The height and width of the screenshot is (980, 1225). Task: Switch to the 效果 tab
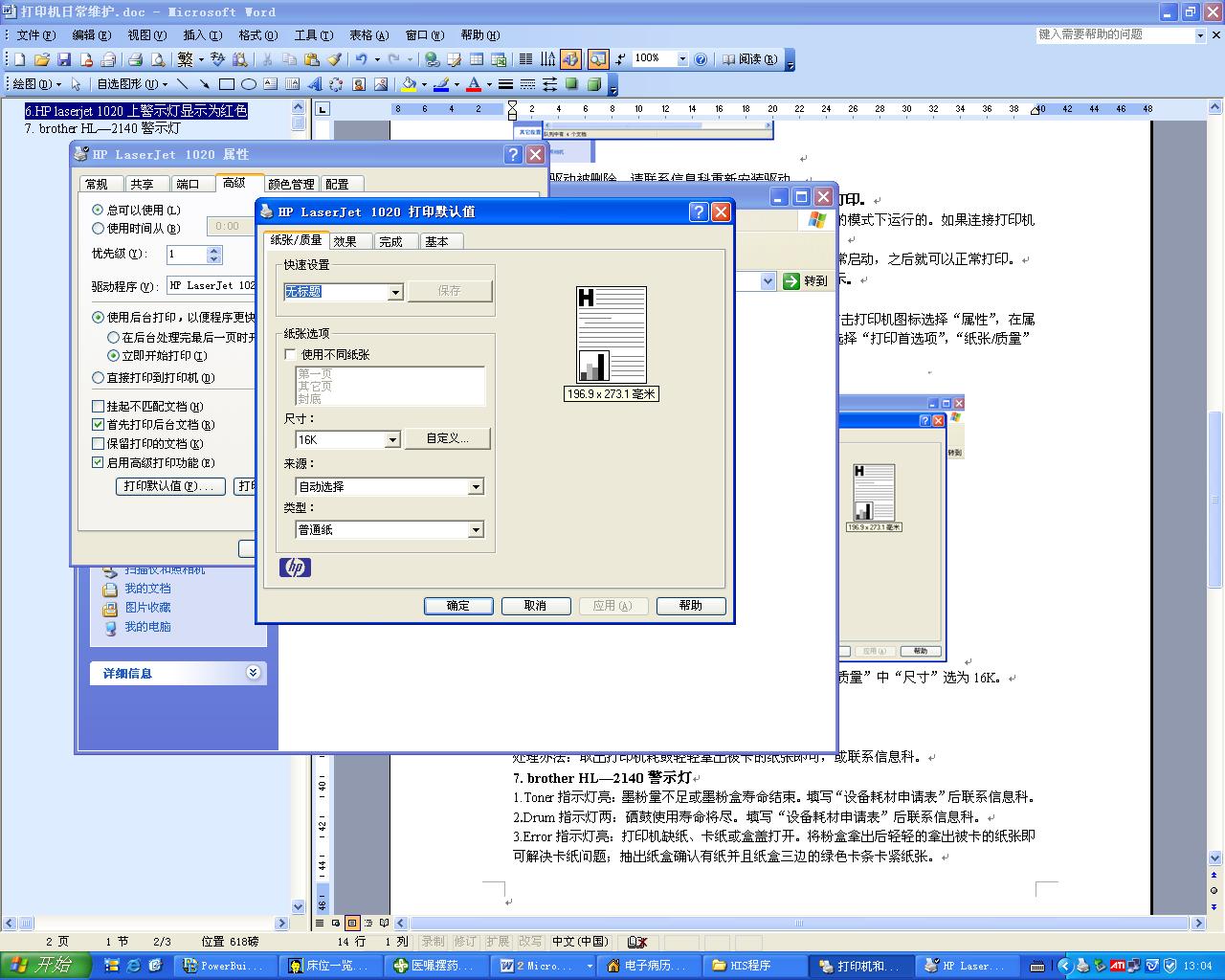click(345, 241)
